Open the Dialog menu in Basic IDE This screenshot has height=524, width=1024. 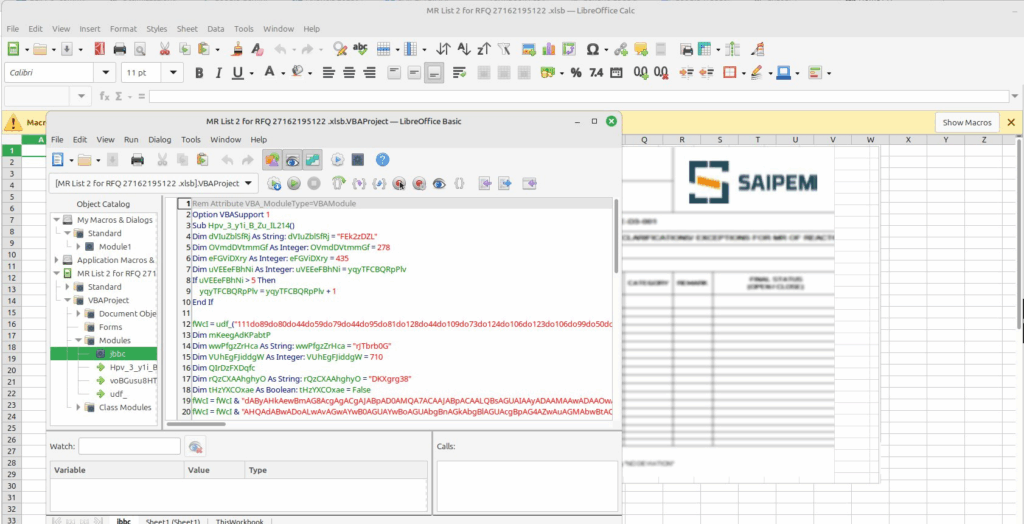pyautogui.click(x=160, y=139)
